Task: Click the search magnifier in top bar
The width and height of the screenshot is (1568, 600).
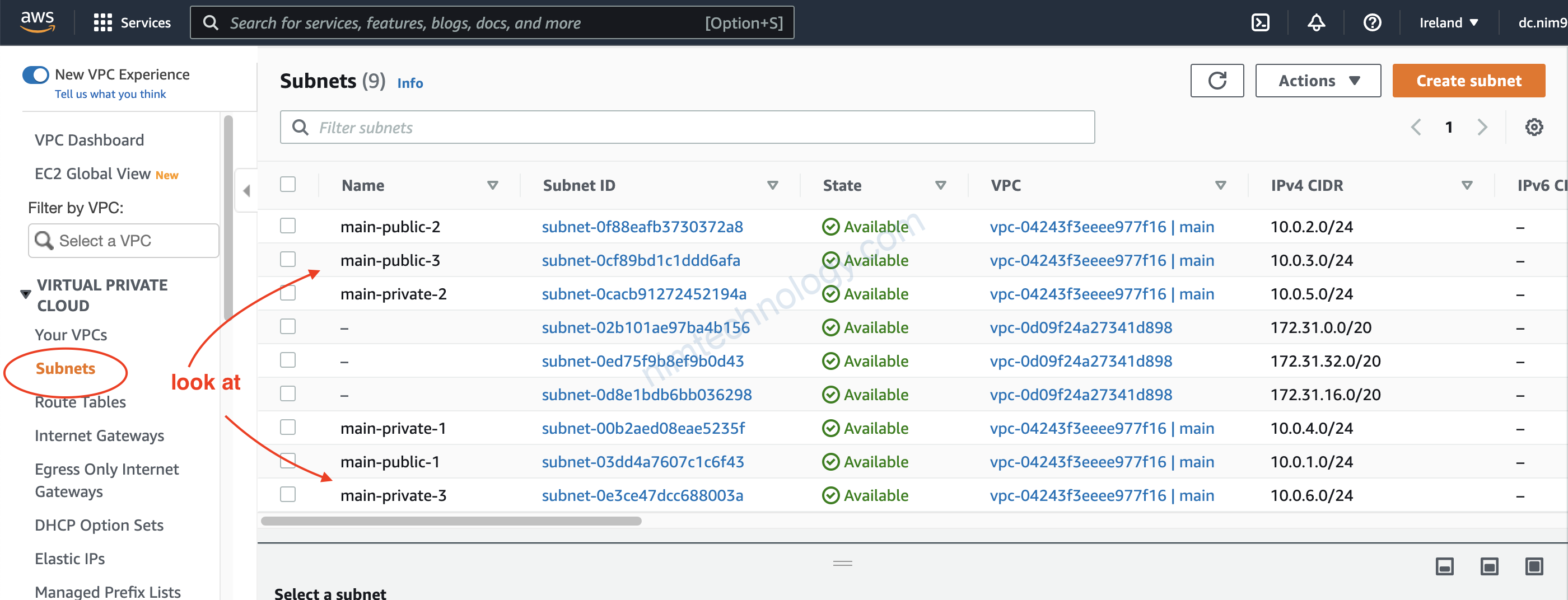Action: coord(211,22)
